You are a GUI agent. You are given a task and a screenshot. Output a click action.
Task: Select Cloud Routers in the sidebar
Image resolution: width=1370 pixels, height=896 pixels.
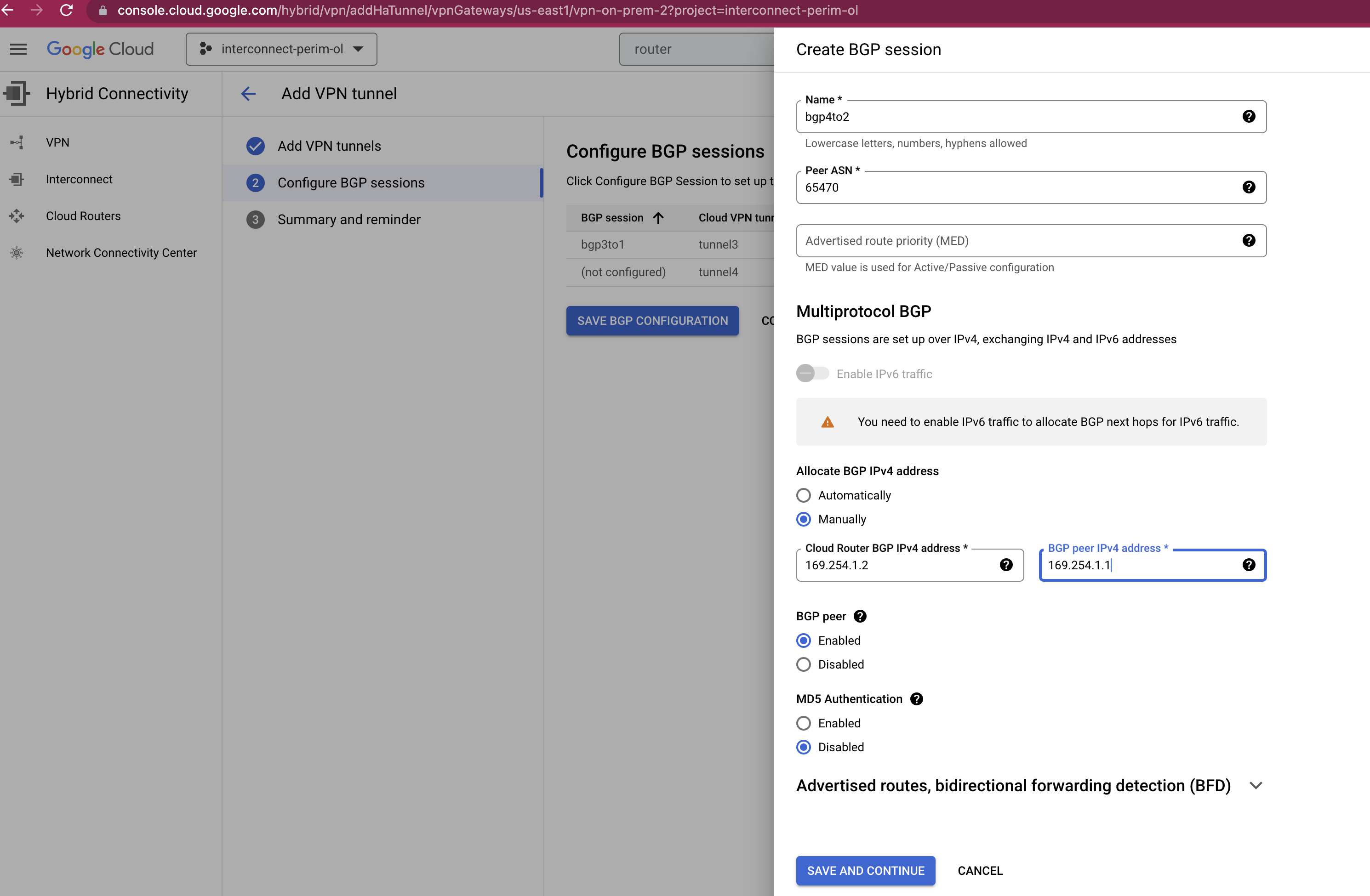(x=83, y=216)
